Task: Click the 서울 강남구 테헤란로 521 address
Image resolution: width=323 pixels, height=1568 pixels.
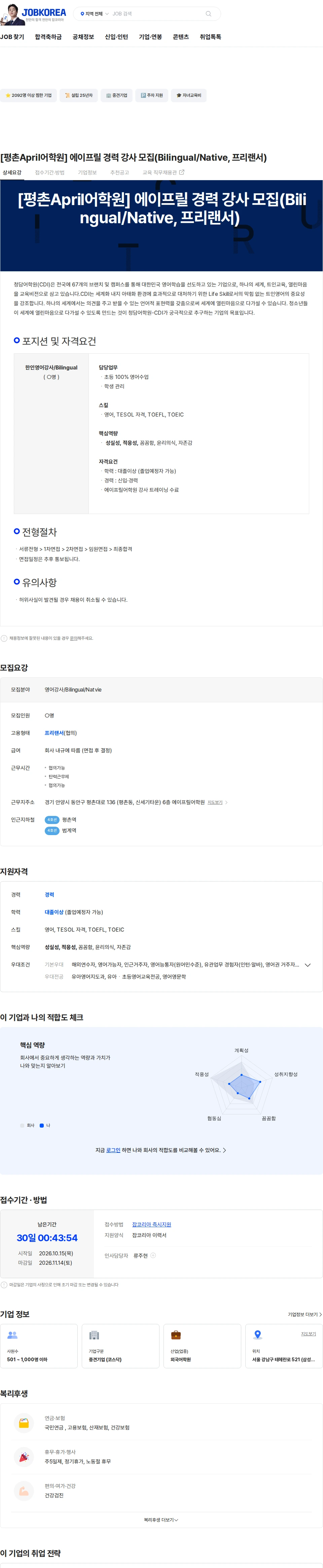Action: (x=283, y=1359)
